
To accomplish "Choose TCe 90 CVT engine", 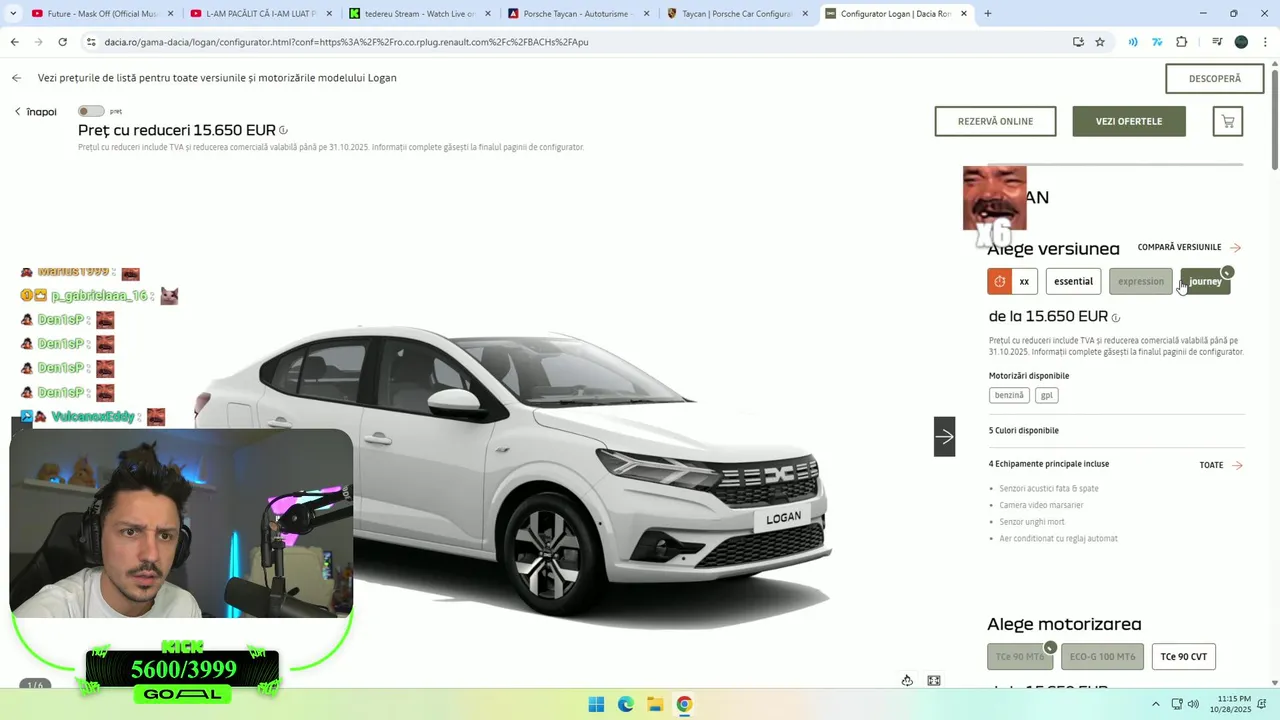I will [1184, 657].
